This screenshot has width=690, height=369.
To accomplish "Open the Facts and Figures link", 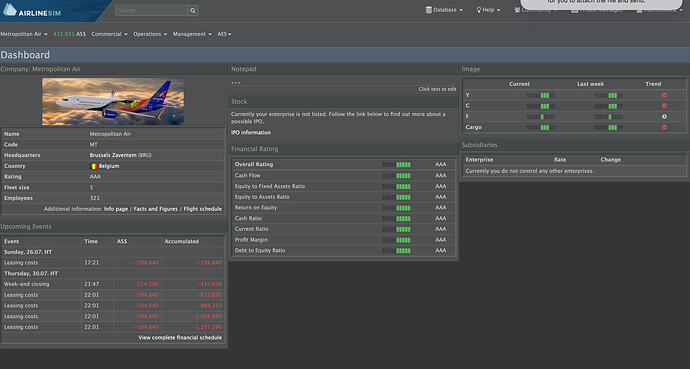I will pos(155,209).
